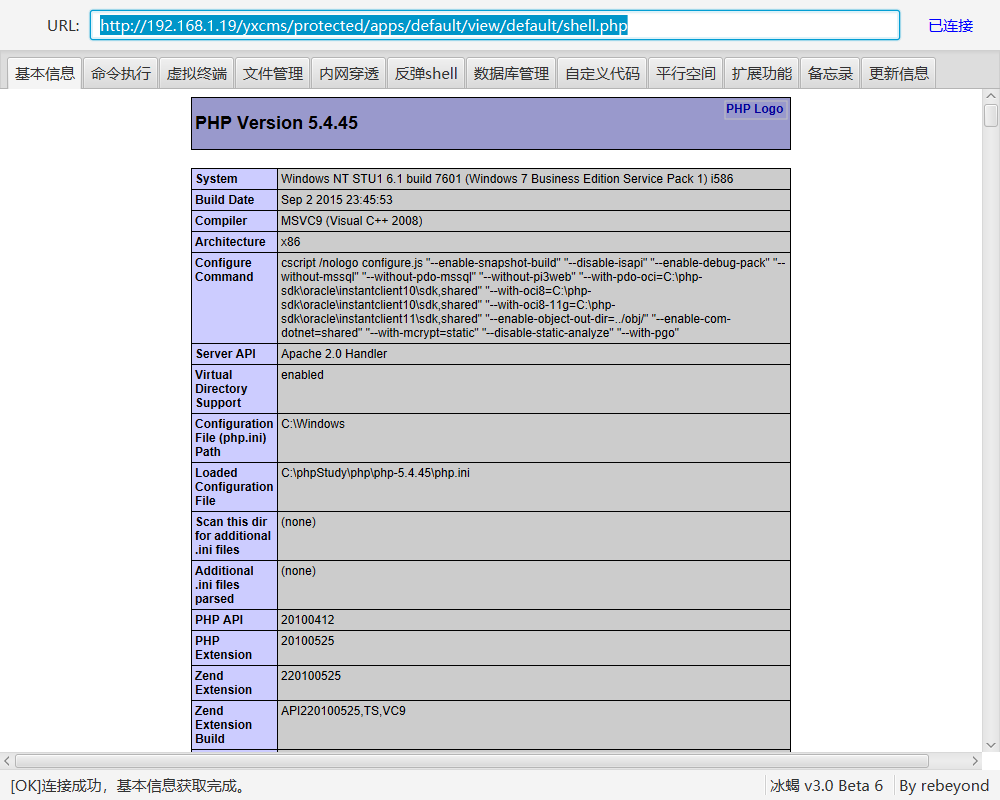Select the 内网穿透 tab

(x=349, y=73)
